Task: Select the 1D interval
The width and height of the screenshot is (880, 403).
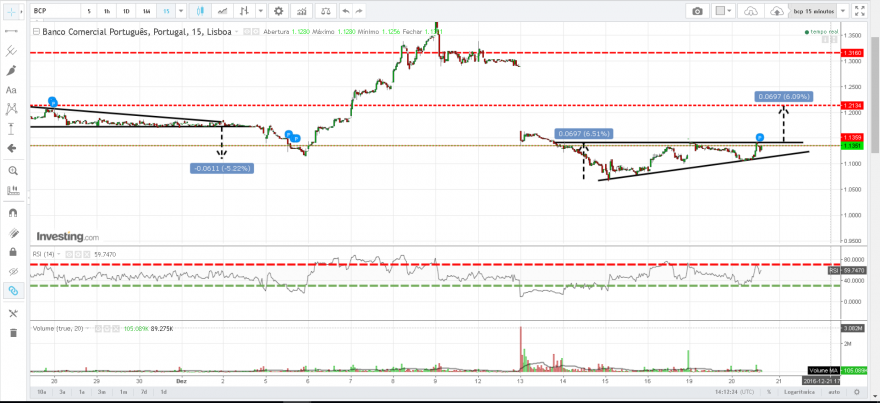Action: click(126, 11)
